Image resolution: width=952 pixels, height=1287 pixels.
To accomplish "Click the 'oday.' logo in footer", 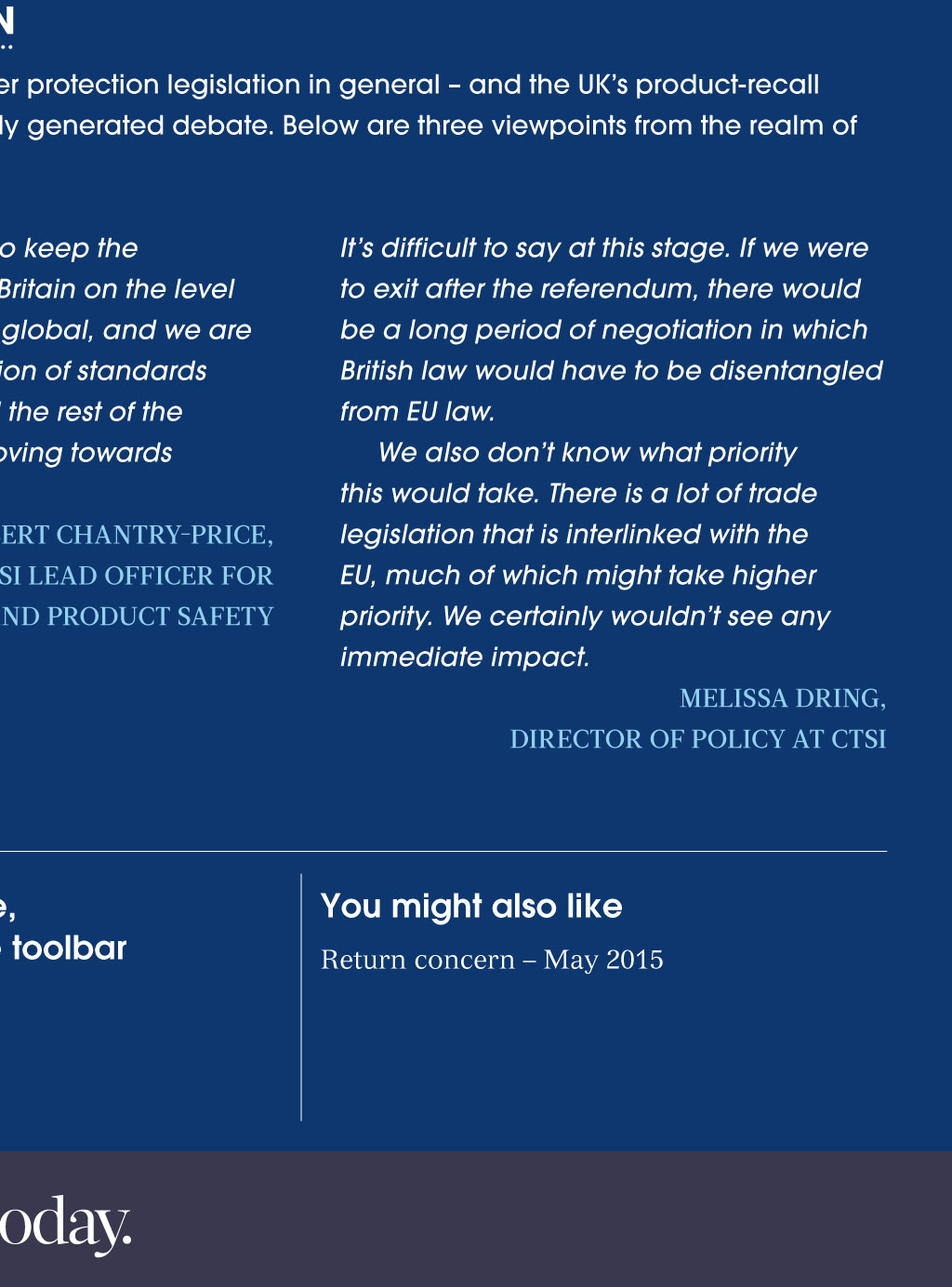I will pyautogui.click(x=65, y=1224).
